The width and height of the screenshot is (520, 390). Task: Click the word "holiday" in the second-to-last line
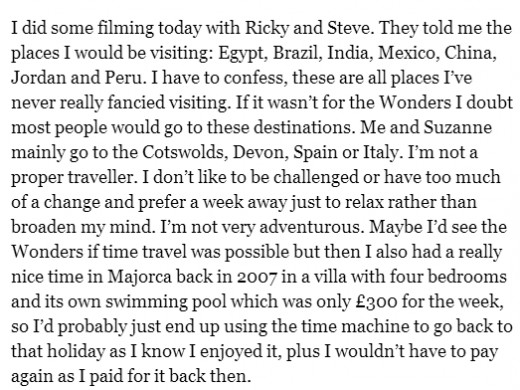point(75,351)
